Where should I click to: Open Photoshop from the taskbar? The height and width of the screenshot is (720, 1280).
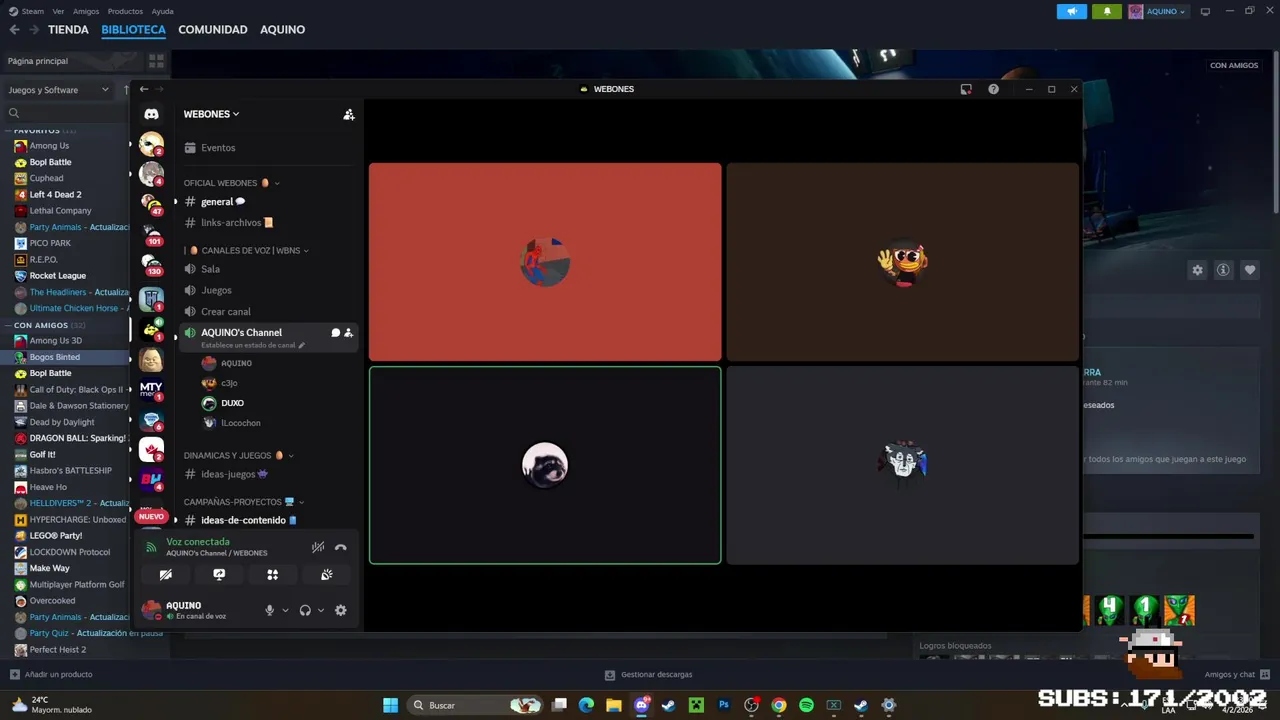(x=724, y=705)
